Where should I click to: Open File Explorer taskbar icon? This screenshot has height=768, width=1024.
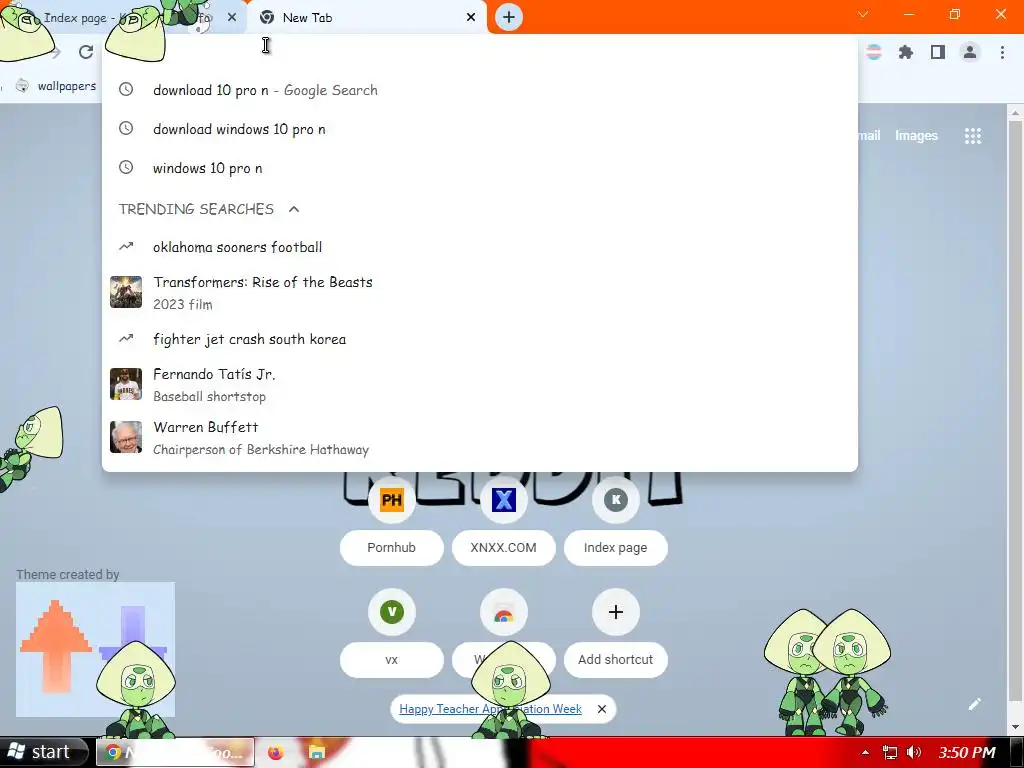317,753
